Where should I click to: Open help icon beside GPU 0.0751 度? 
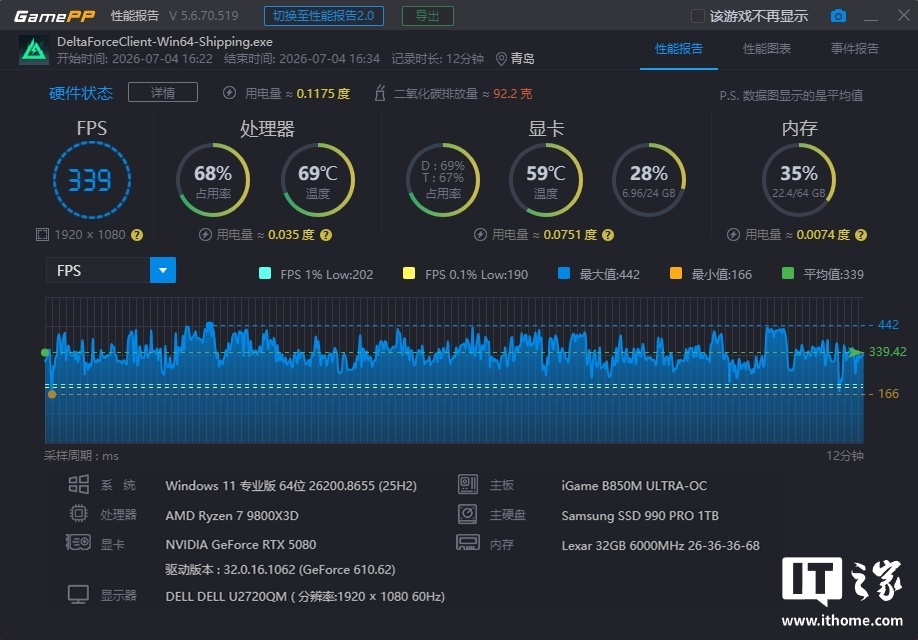(608, 235)
